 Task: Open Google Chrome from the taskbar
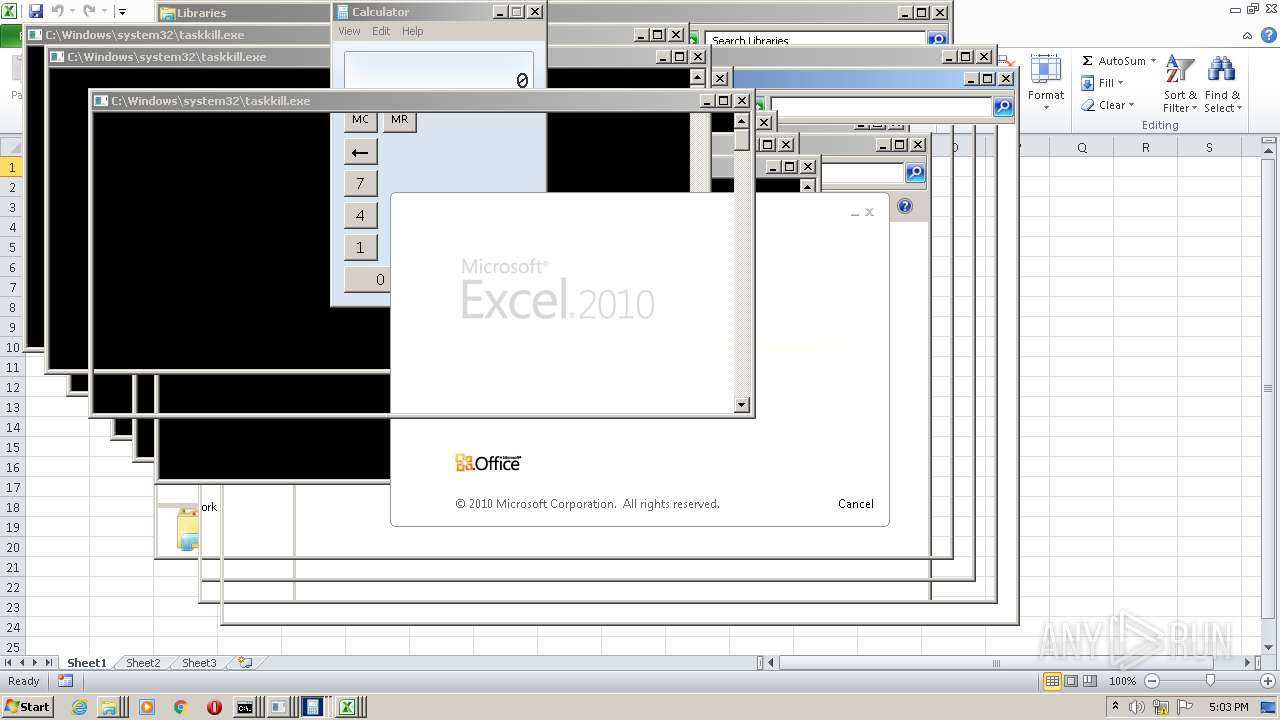click(181, 707)
